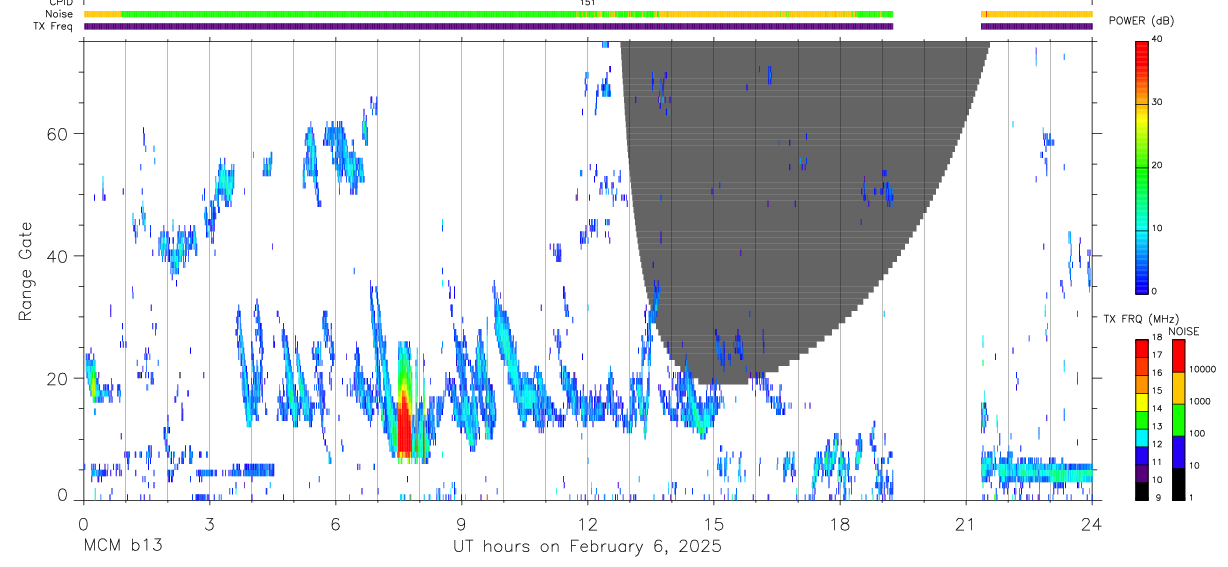Click the MCM b13 radar beam label
This screenshot has width=1228, height=567.
click(123, 546)
